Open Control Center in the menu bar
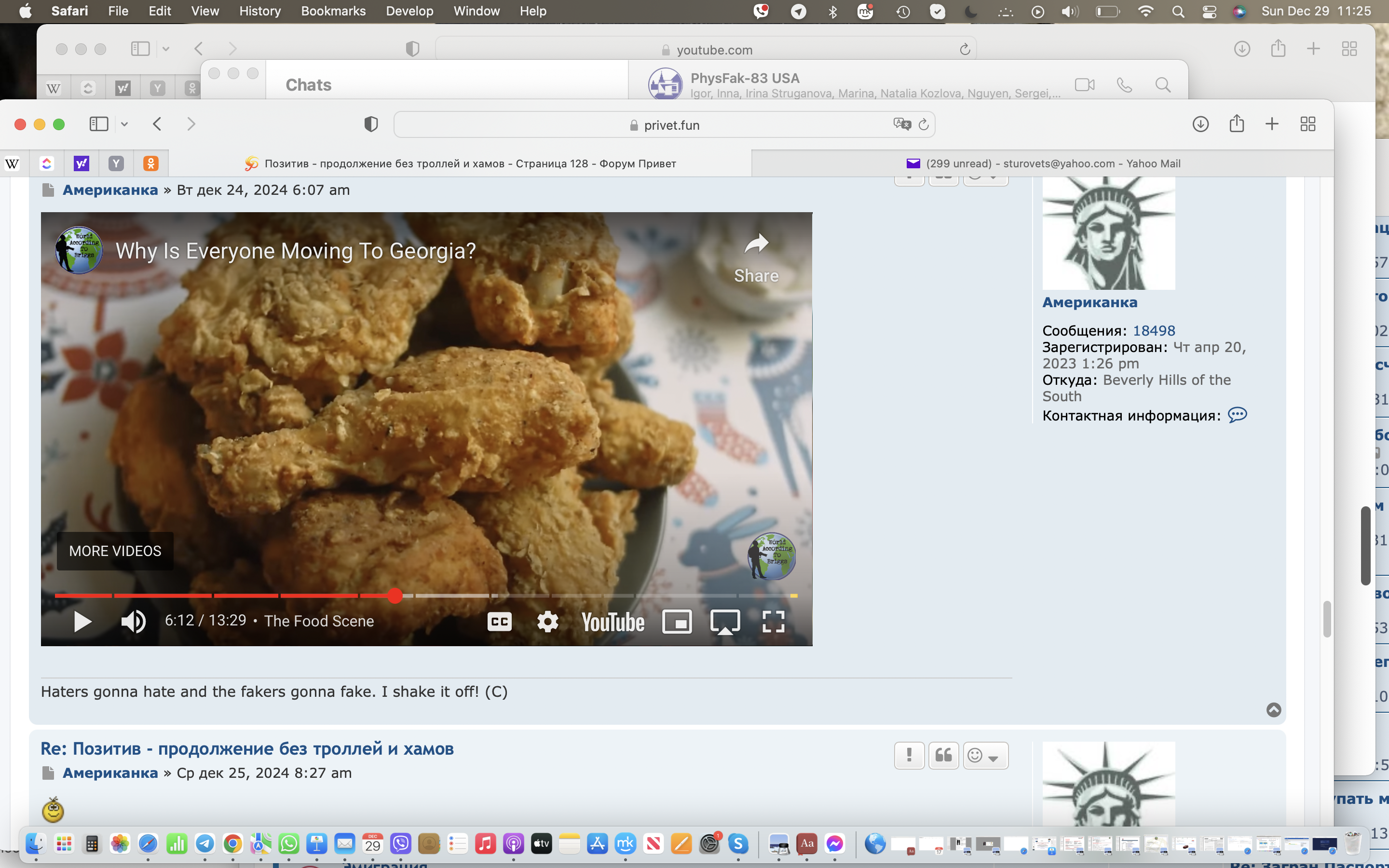This screenshot has height=868, width=1389. click(x=1210, y=11)
